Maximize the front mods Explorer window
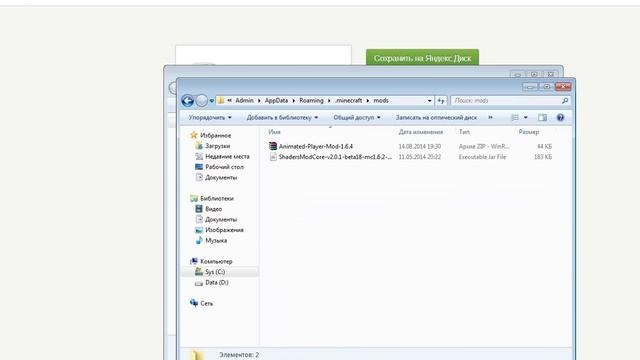Screen dimensions: 640x360 pyautogui.click(x=546, y=87)
